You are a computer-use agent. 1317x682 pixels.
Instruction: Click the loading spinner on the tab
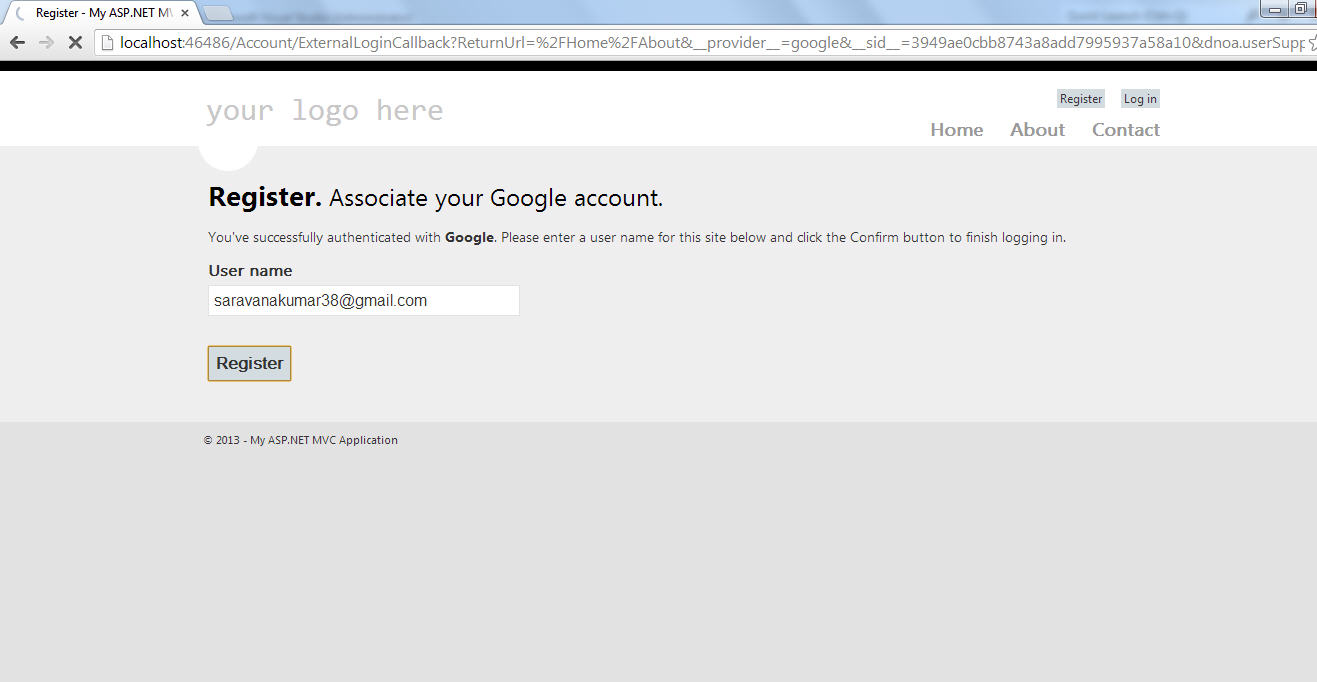point(19,14)
